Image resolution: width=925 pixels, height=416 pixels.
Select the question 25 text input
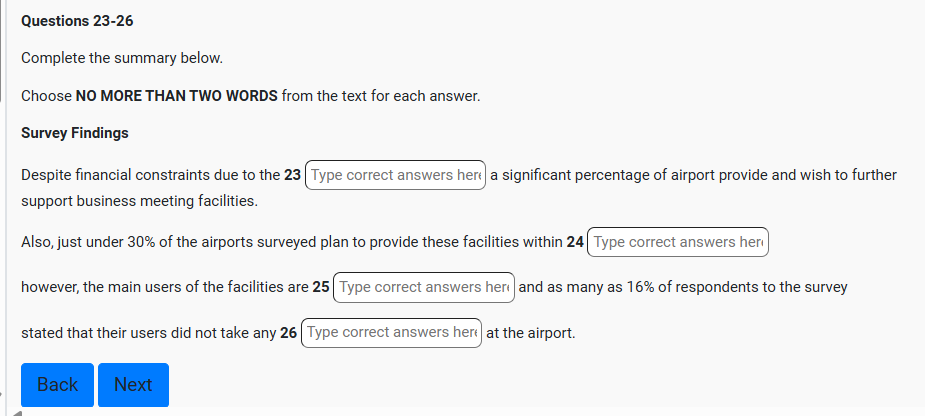(423, 287)
